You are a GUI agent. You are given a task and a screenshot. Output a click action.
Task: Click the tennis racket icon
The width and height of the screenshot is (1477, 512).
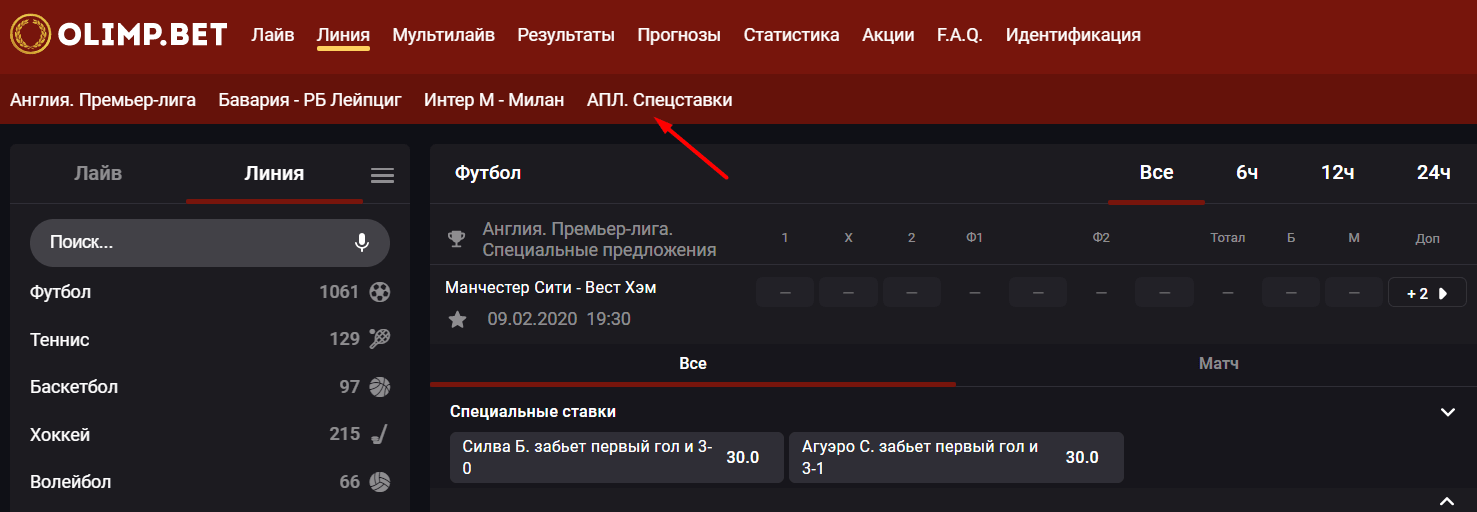tap(380, 339)
